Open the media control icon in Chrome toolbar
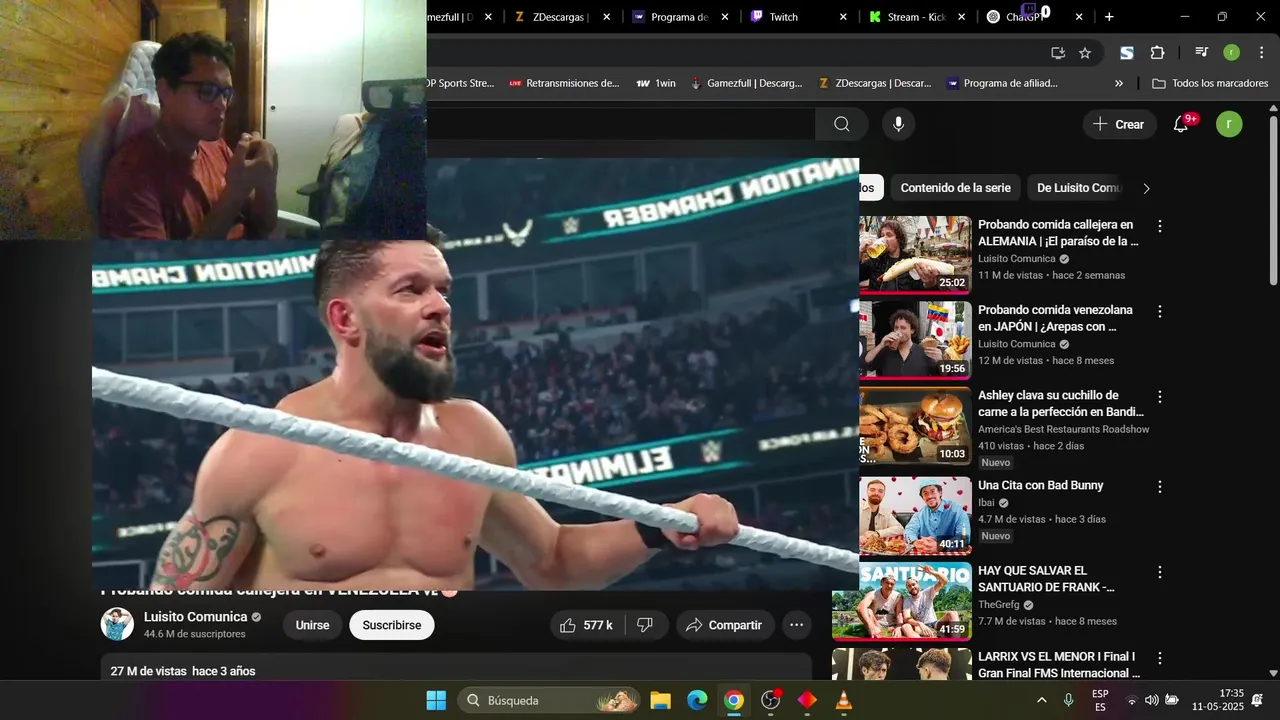This screenshot has width=1280, height=720. 1201,53
